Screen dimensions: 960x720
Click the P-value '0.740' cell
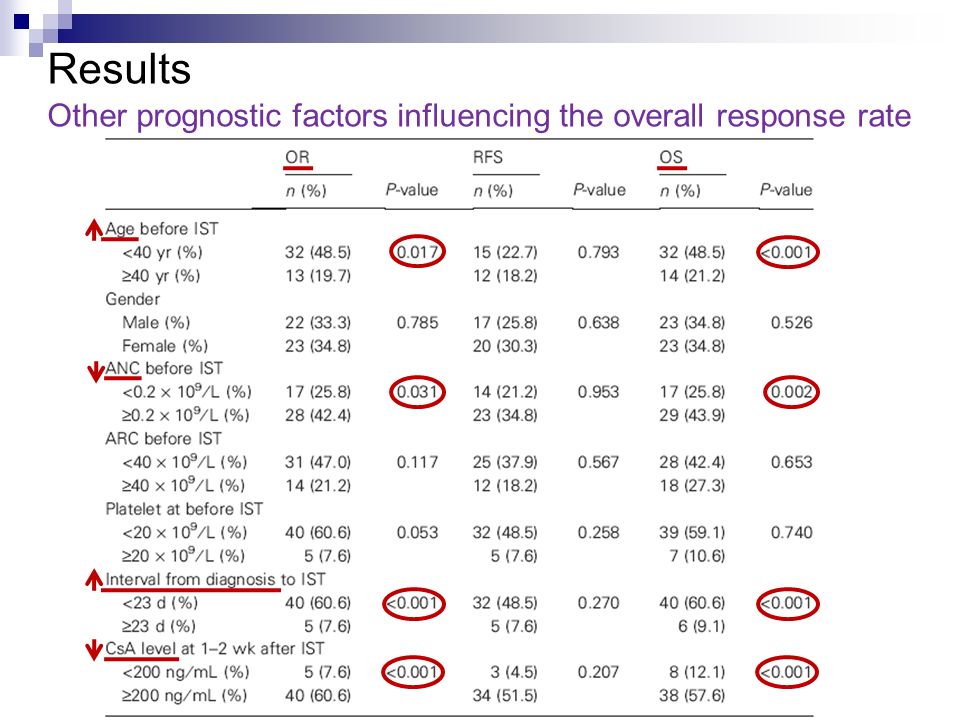click(791, 532)
